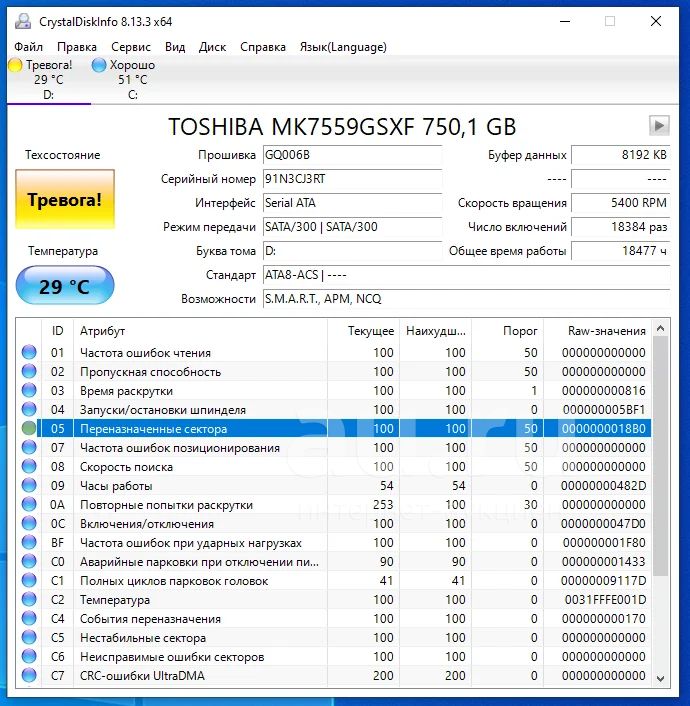Select the yellow status icon for drive D:

point(15,65)
